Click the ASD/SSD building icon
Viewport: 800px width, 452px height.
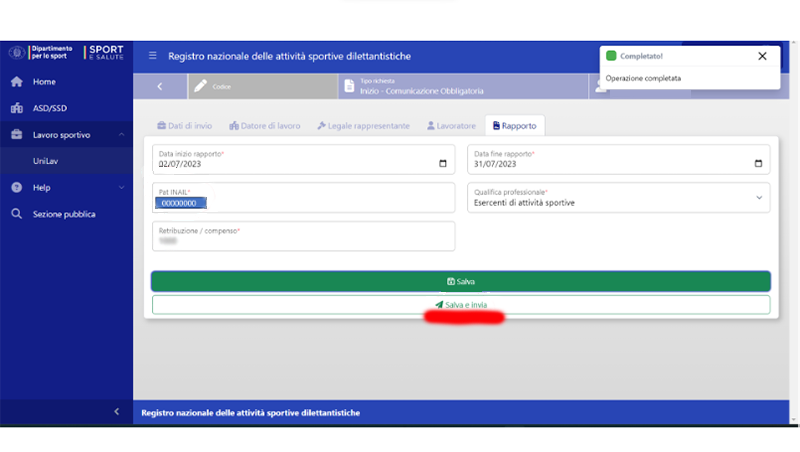[x=16, y=108]
